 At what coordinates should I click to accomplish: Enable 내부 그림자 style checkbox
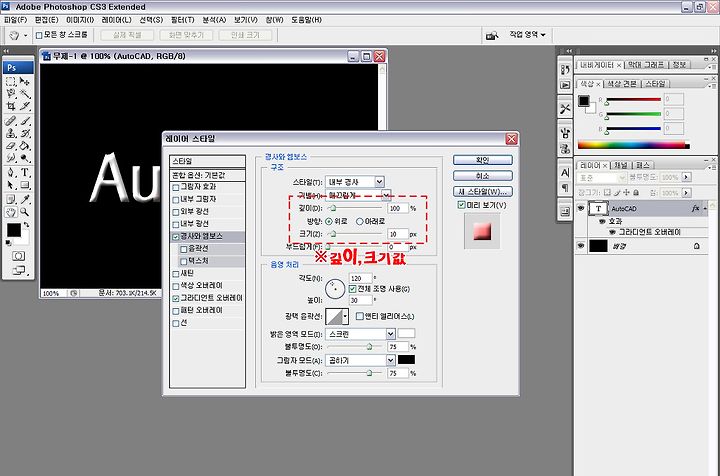(x=175, y=200)
